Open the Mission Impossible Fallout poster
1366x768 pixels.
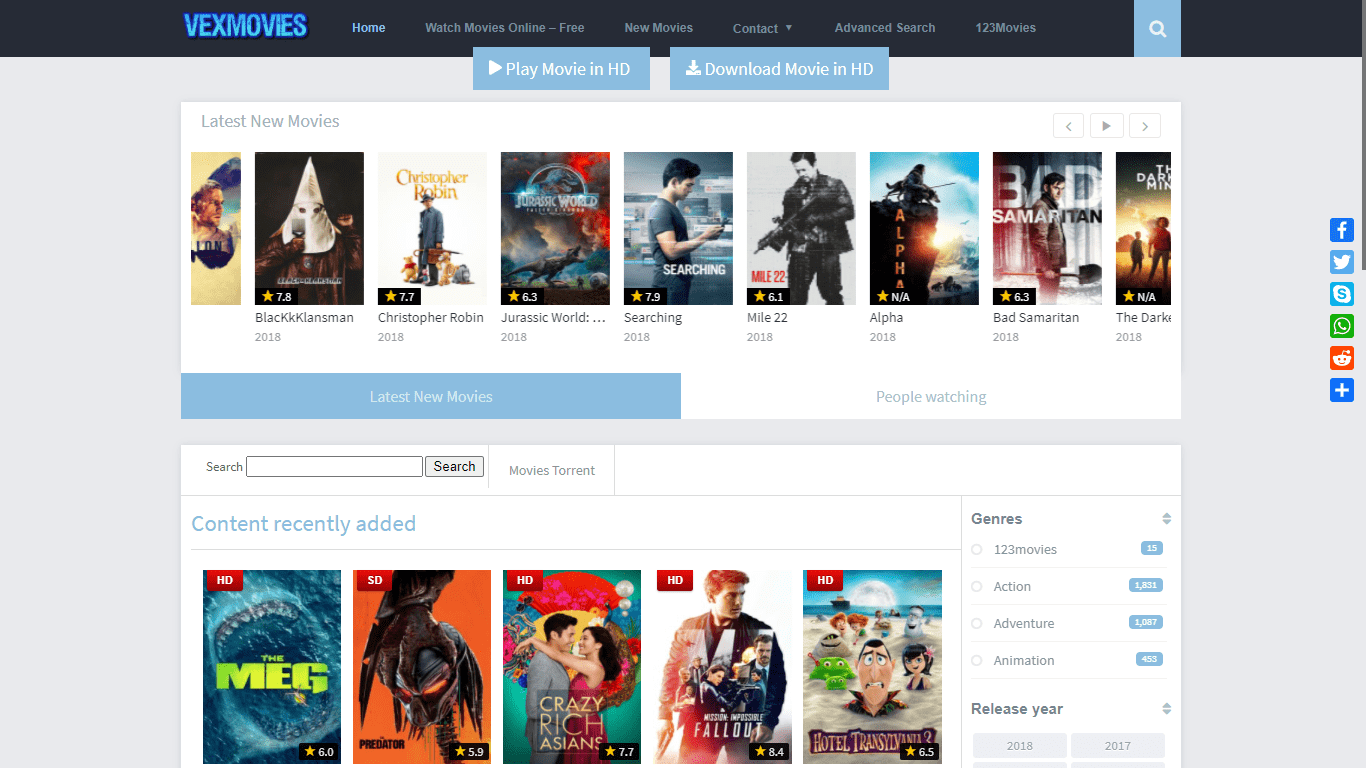click(x=722, y=667)
